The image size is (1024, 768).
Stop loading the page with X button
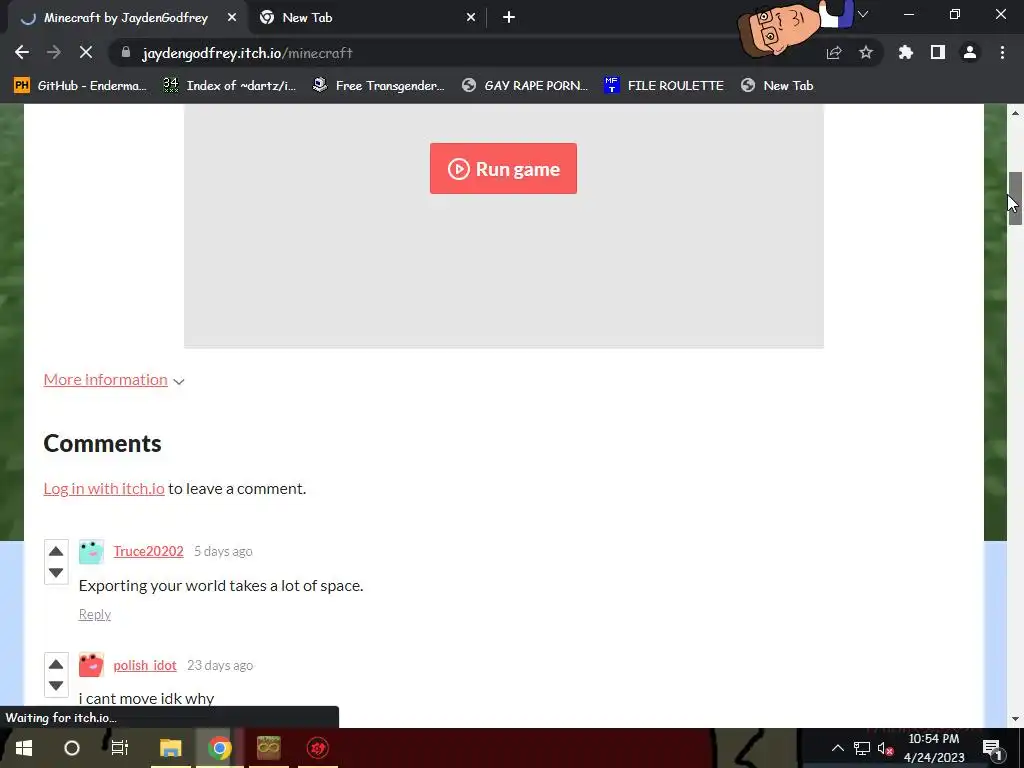[x=86, y=53]
